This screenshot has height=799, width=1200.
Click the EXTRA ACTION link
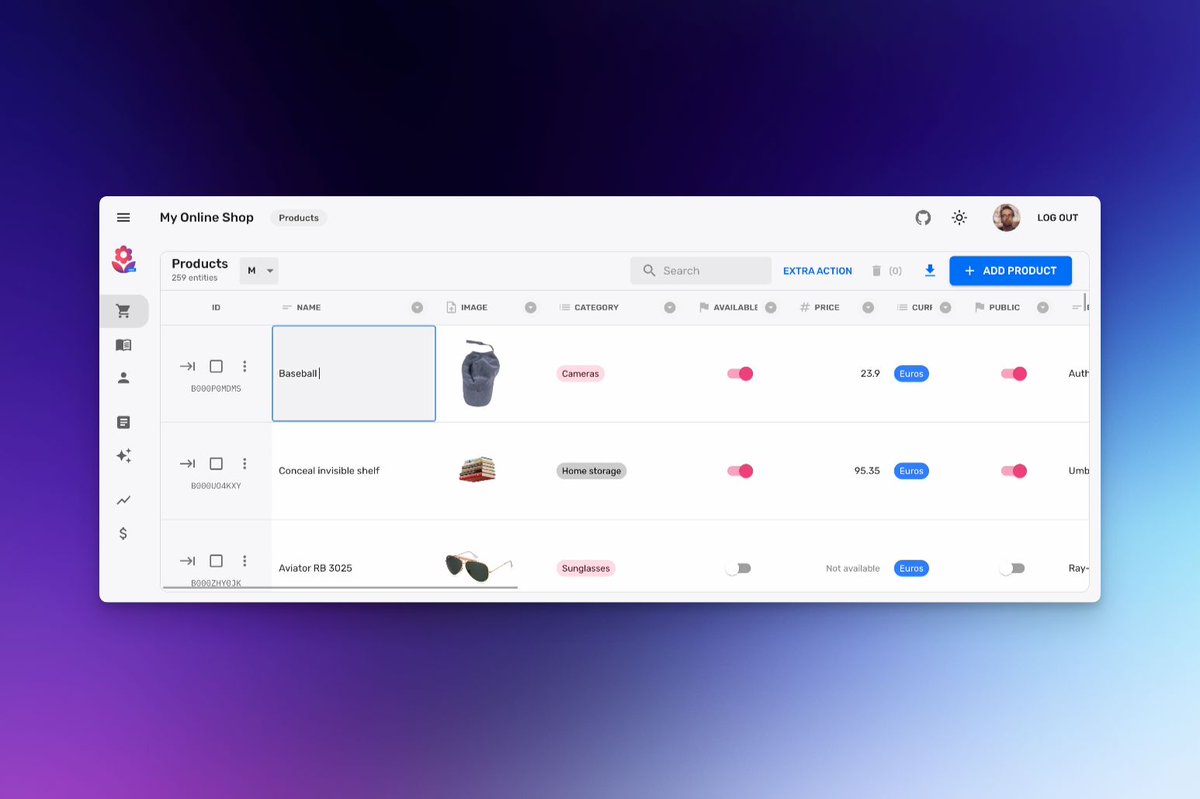tap(817, 270)
